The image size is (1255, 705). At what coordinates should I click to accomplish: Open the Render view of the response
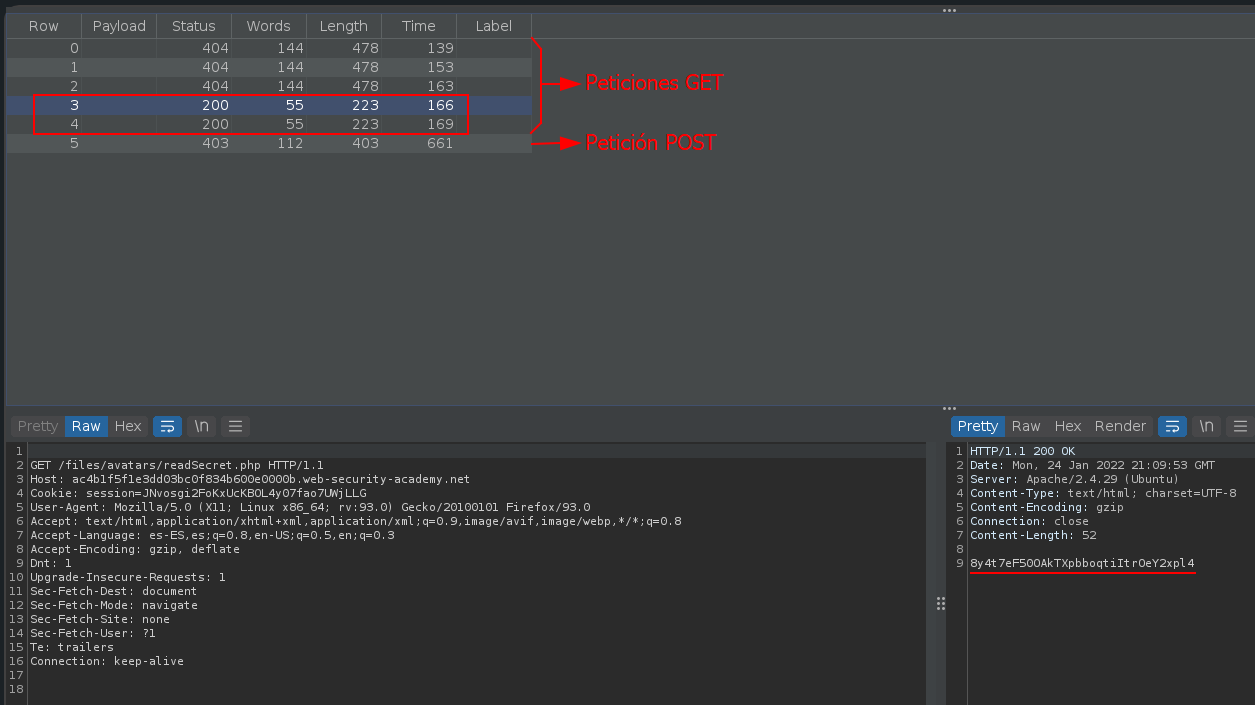pyautogui.click(x=1120, y=426)
